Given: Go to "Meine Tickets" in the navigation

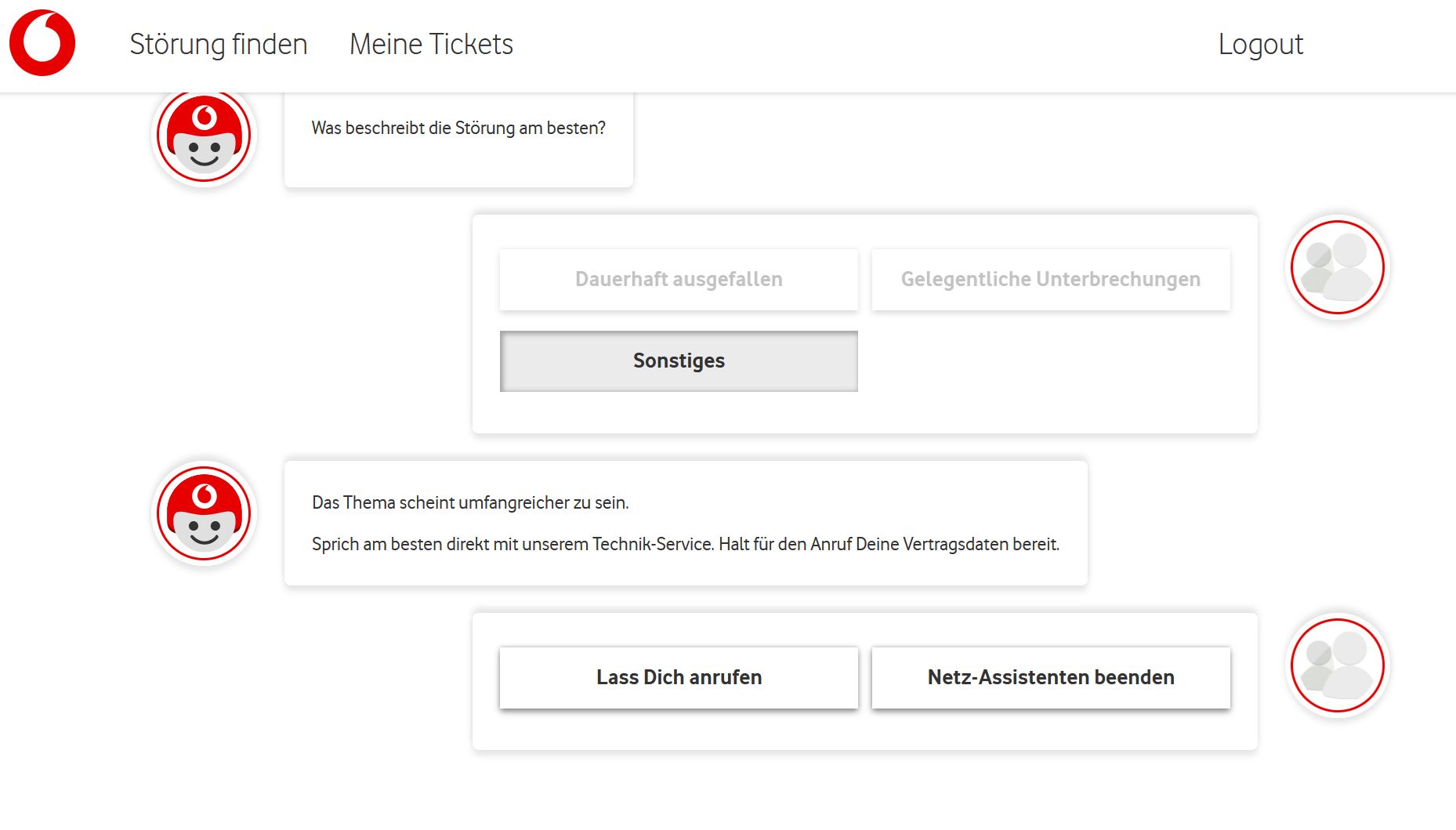Looking at the screenshot, I should pyautogui.click(x=431, y=45).
